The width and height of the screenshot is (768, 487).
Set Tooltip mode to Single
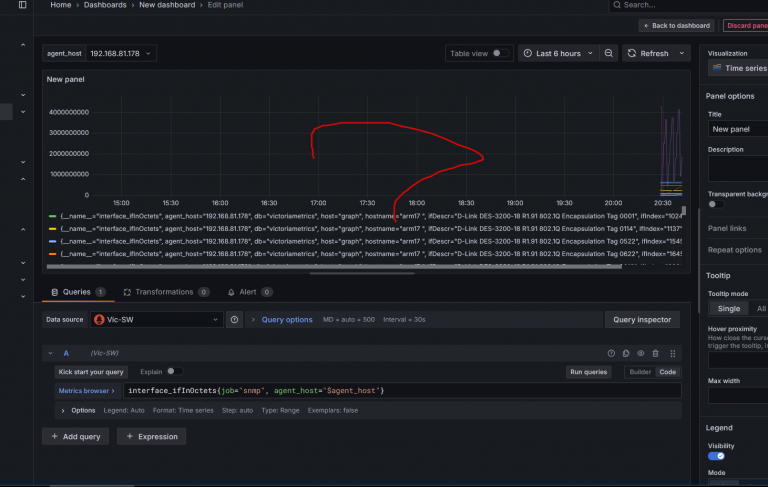click(x=728, y=309)
